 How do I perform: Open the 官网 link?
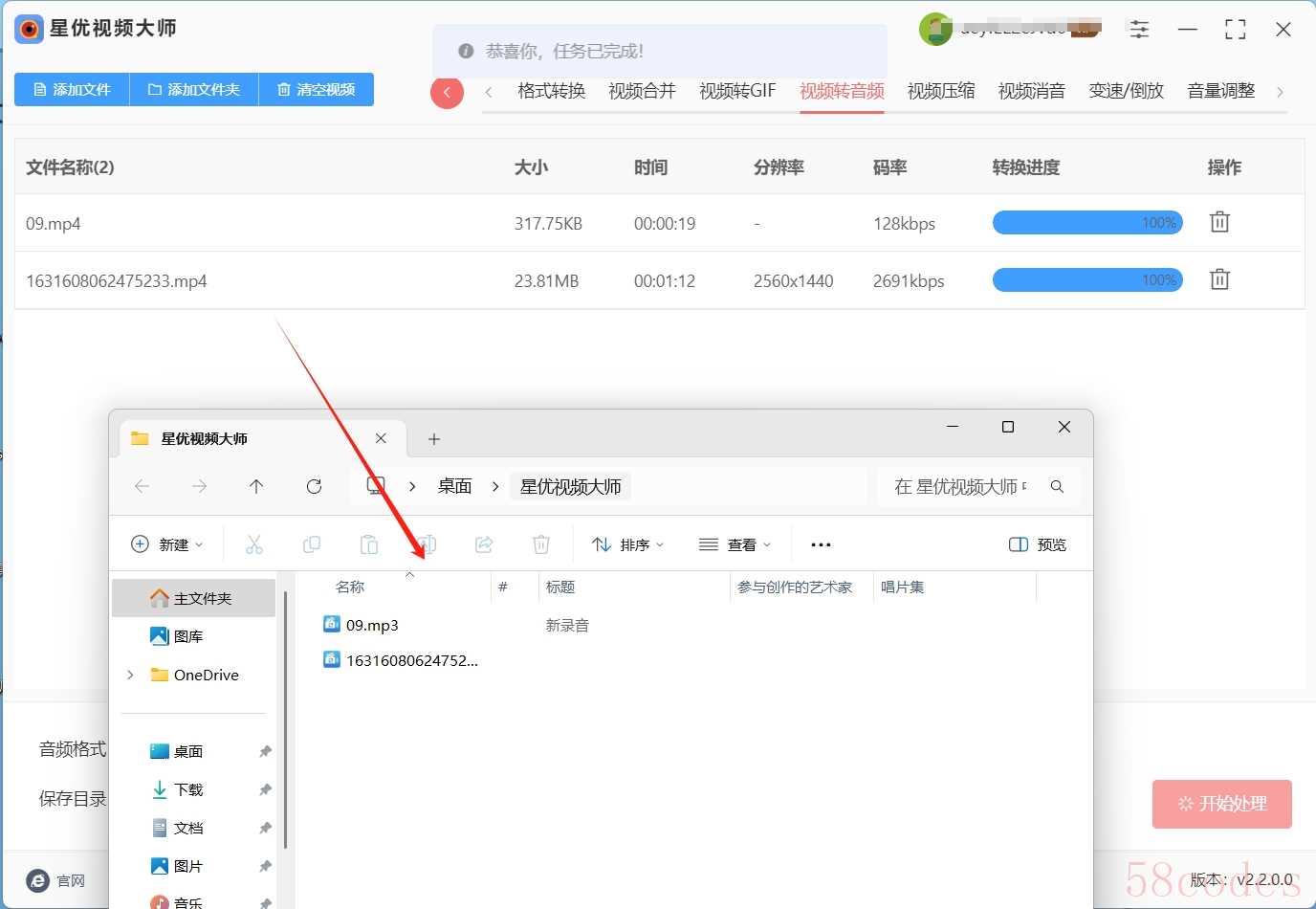pos(71,881)
